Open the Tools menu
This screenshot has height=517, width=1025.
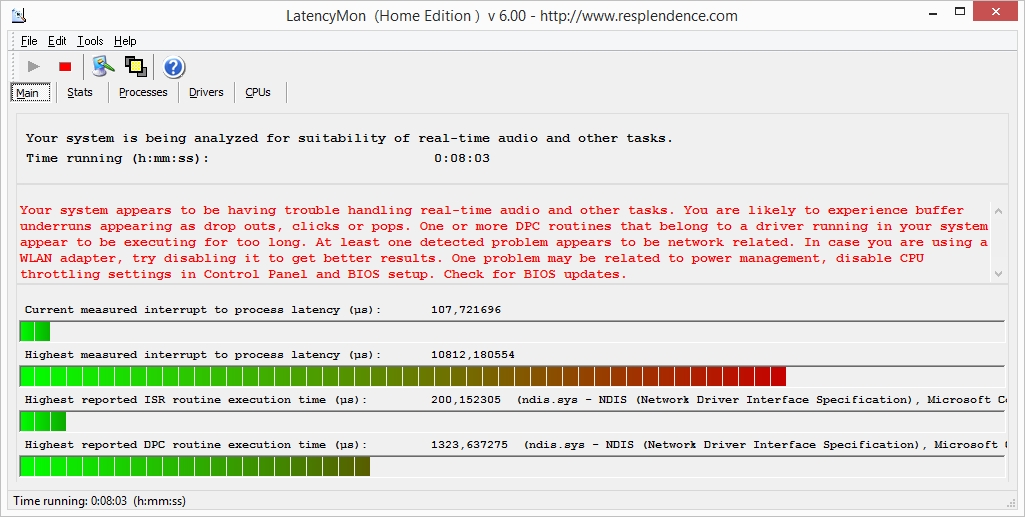pos(90,41)
